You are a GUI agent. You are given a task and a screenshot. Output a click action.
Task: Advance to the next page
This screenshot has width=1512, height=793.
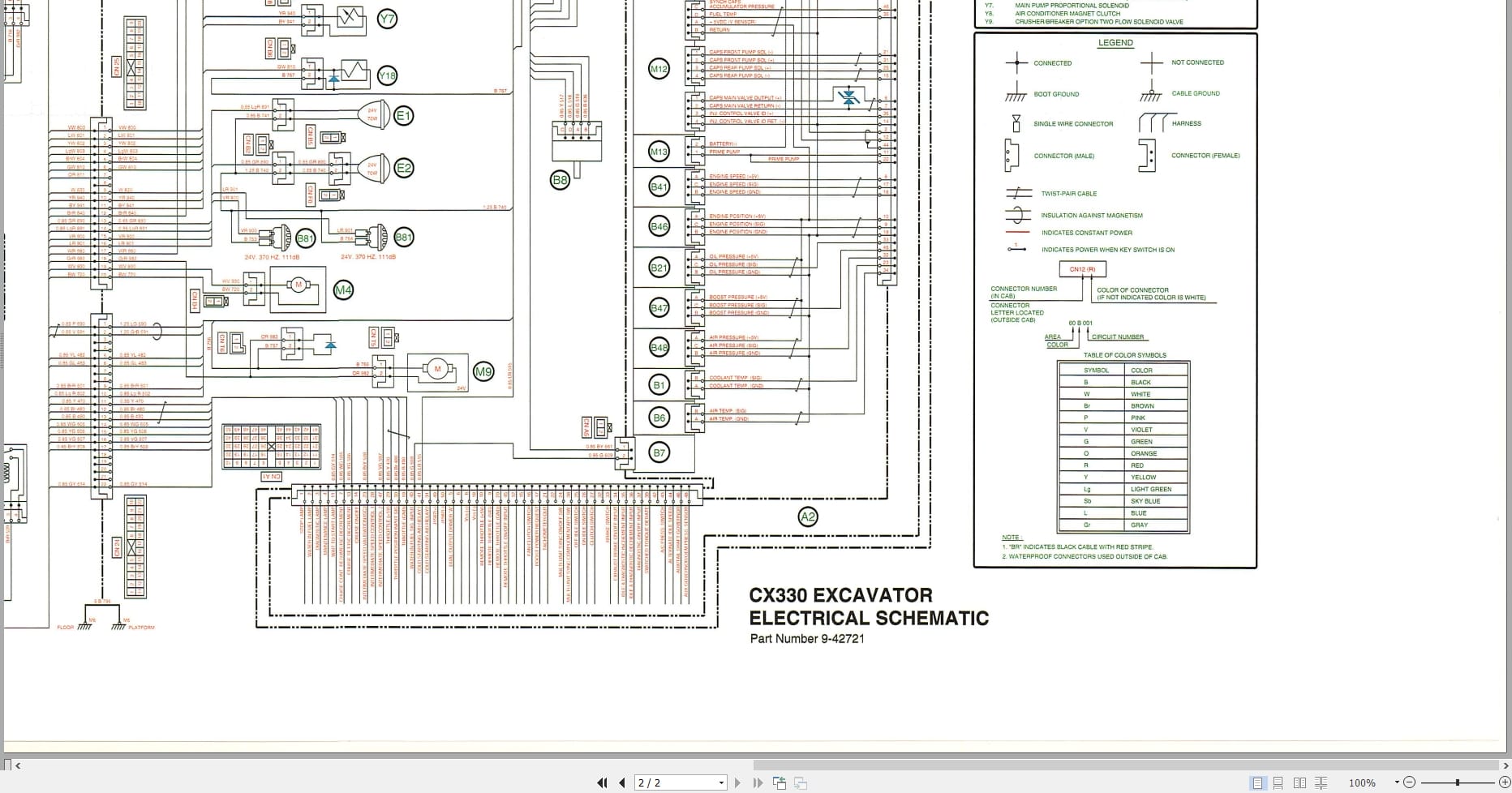(737, 782)
